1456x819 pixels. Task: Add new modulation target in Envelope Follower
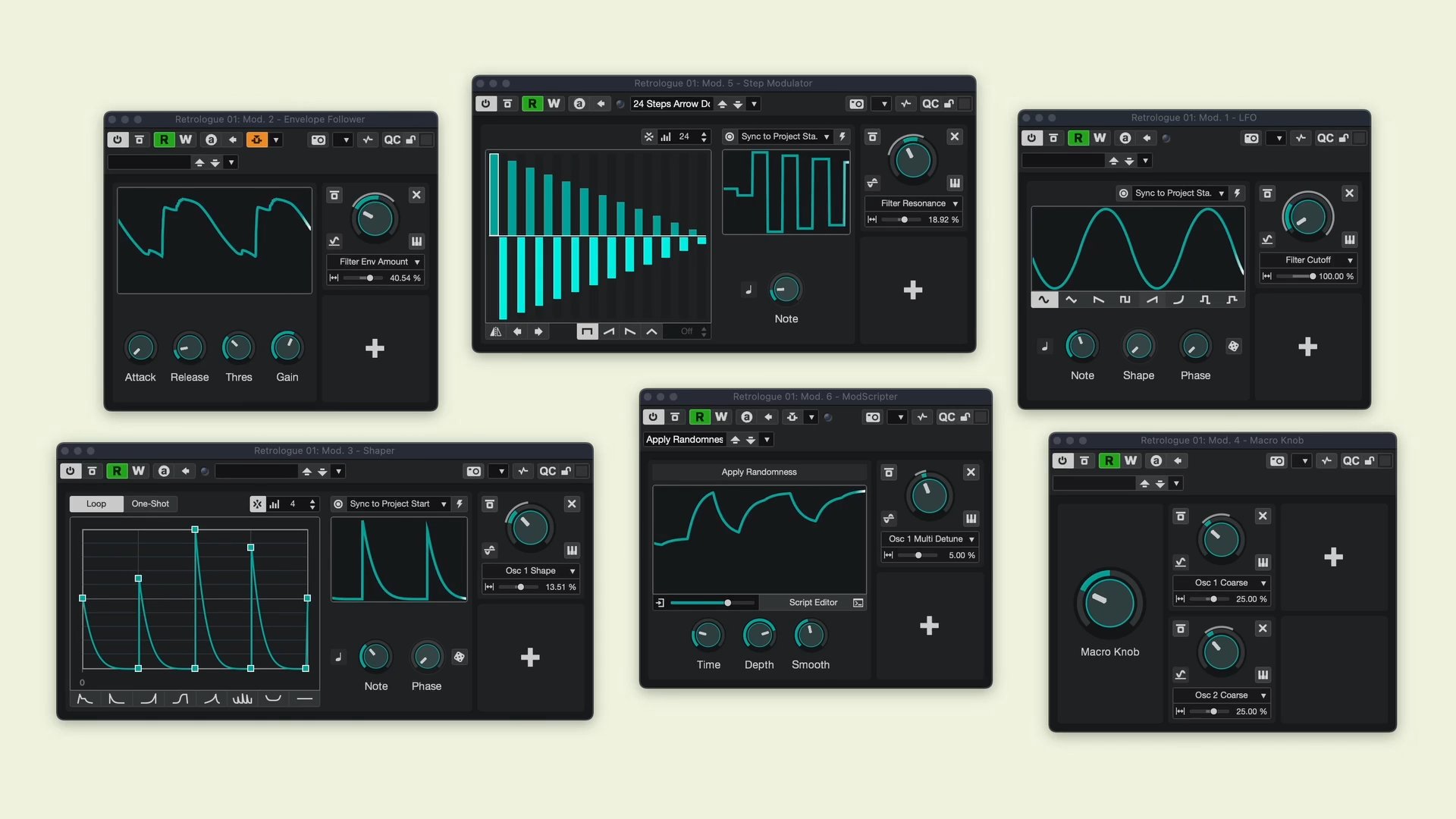(x=375, y=348)
